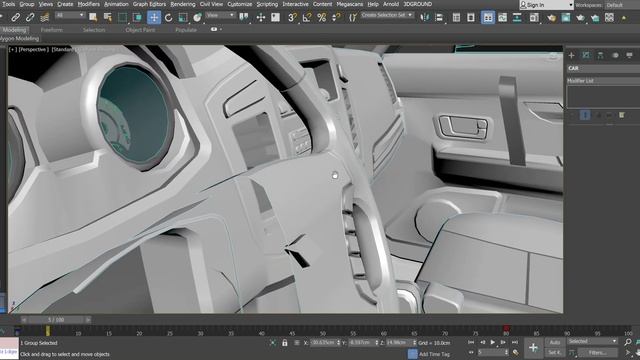Click the Set Key mode button
The height and width of the screenshot is (360, 640).
point(554,352)
